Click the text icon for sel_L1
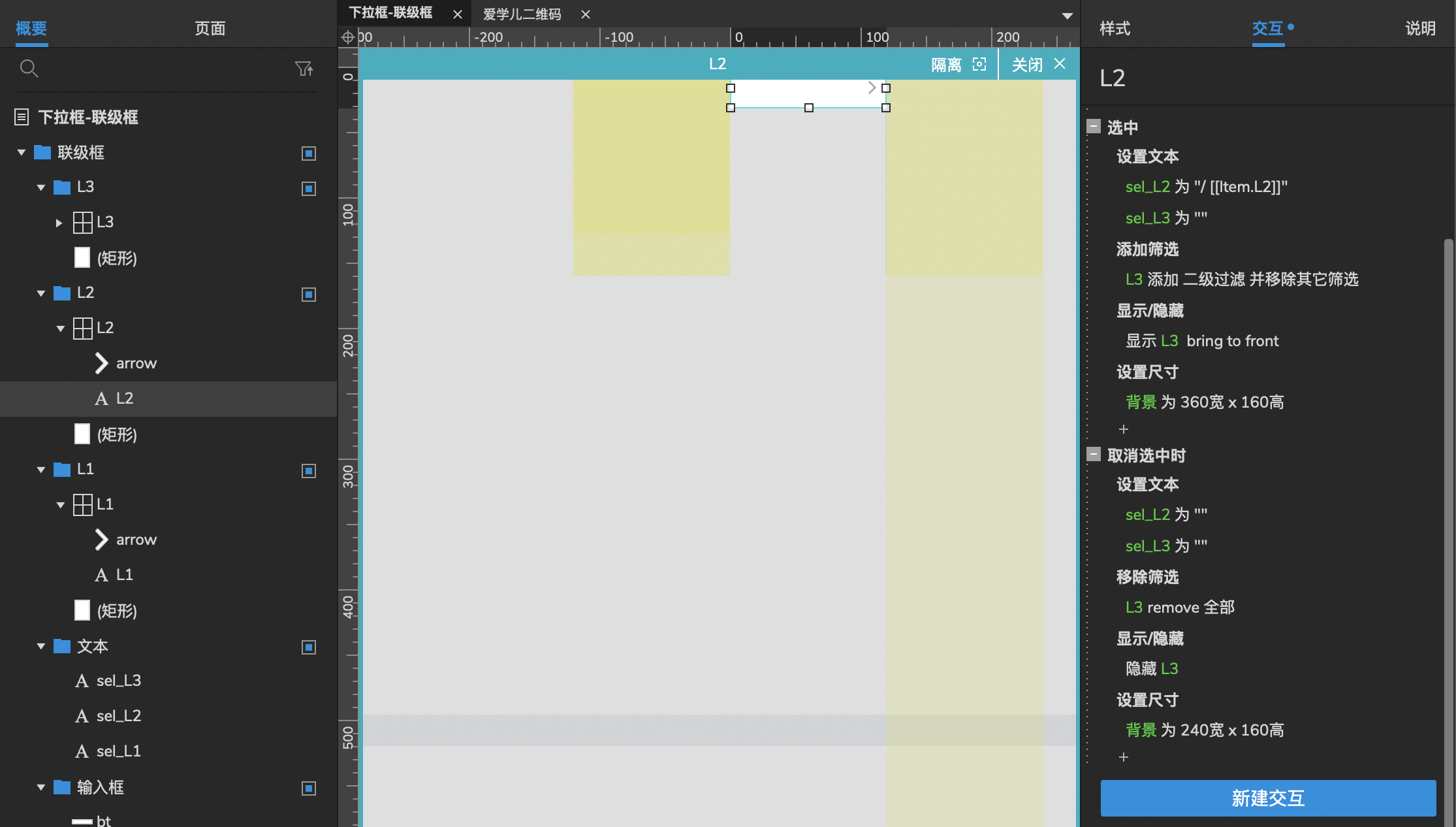This screenshot has height=827, width=1456. tap(82, 751)
